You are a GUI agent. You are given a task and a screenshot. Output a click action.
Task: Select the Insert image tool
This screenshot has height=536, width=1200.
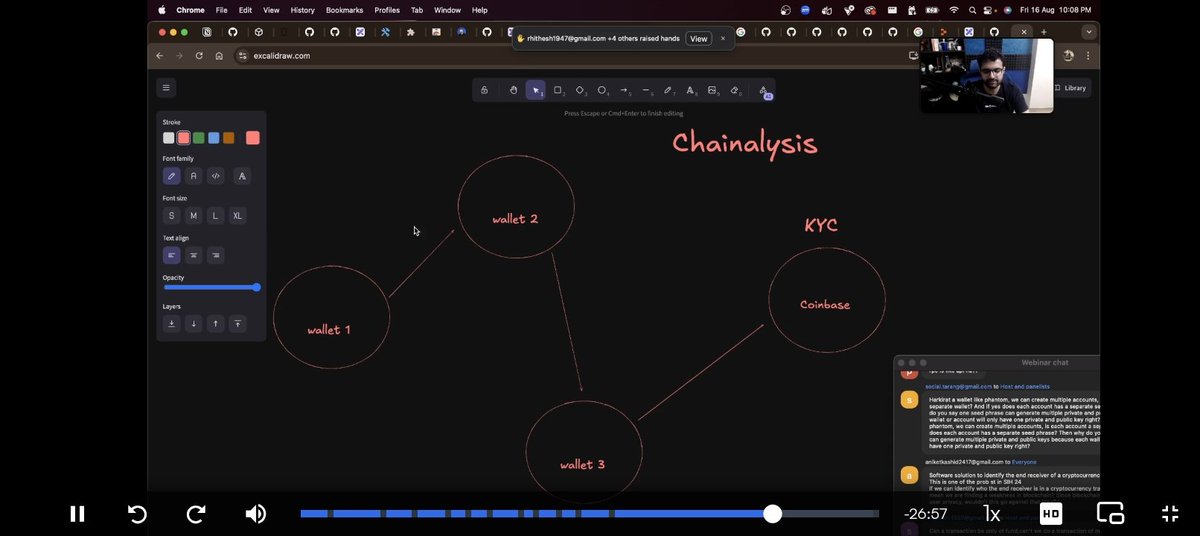[x=713, y=90]
